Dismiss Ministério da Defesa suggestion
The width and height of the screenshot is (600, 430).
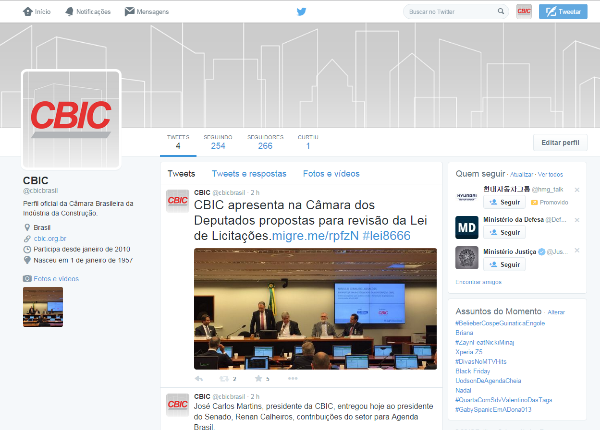click(x=576, y=218)
